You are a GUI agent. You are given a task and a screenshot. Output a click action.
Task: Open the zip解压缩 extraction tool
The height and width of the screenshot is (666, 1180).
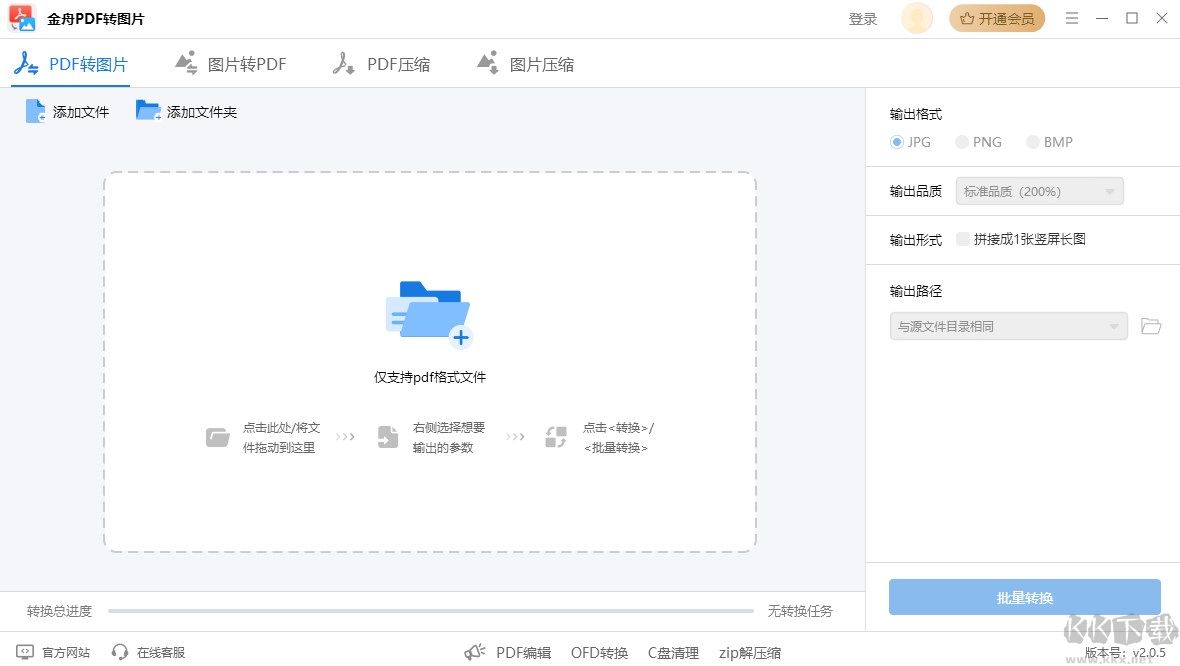point(750,652)
